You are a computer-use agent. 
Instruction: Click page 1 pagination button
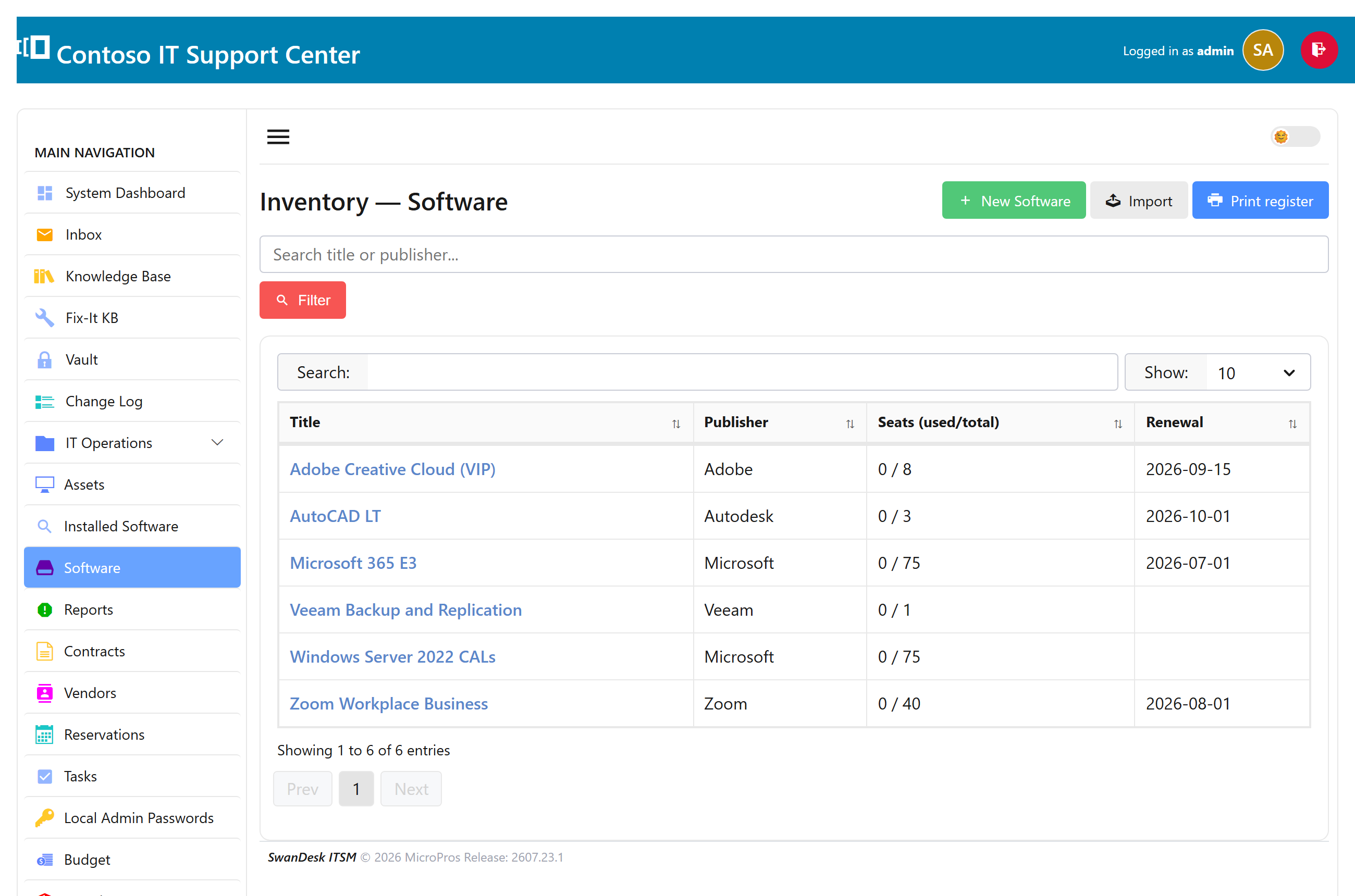point(356,789)
